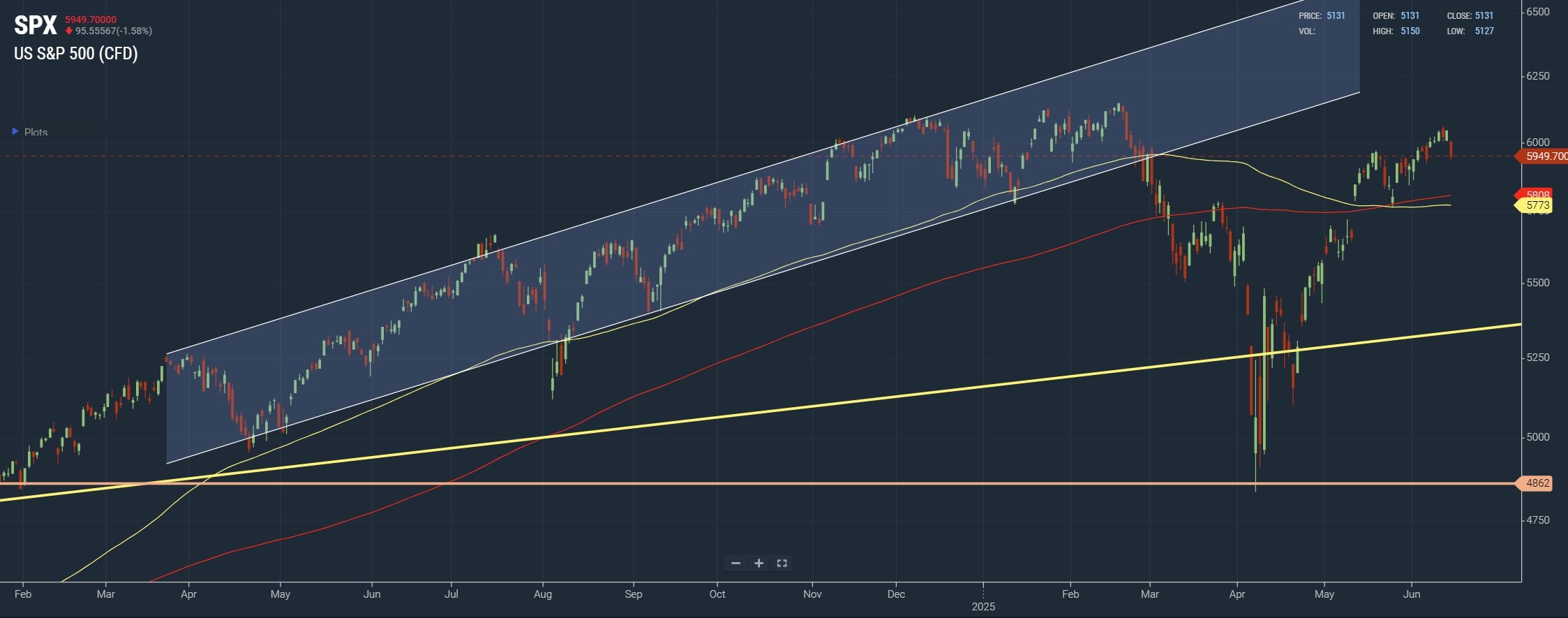The height and width of the screenshot is (618, 1568).
Task: Expand the Plots panel arrow
Action: click(15, 131)
